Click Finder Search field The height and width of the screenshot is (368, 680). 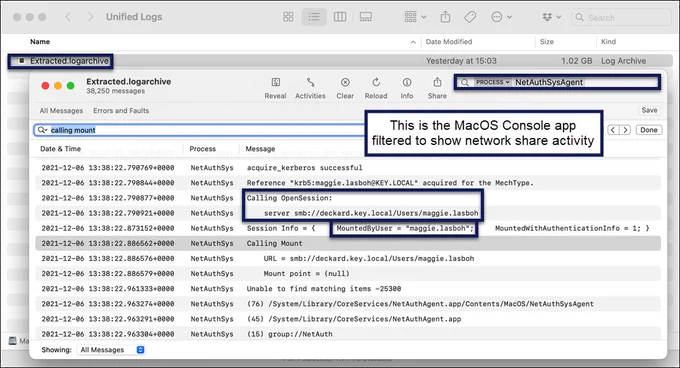pos(621,18)
